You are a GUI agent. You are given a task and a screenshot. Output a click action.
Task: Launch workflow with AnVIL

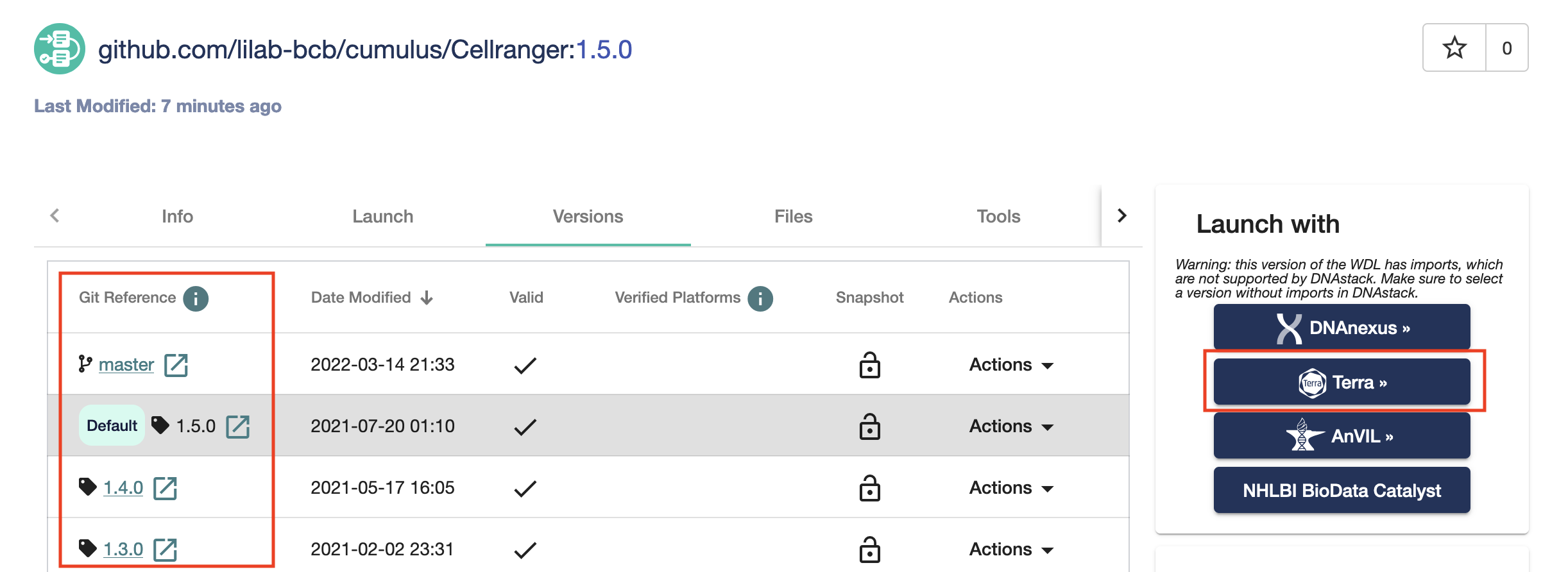point(1342,436)
